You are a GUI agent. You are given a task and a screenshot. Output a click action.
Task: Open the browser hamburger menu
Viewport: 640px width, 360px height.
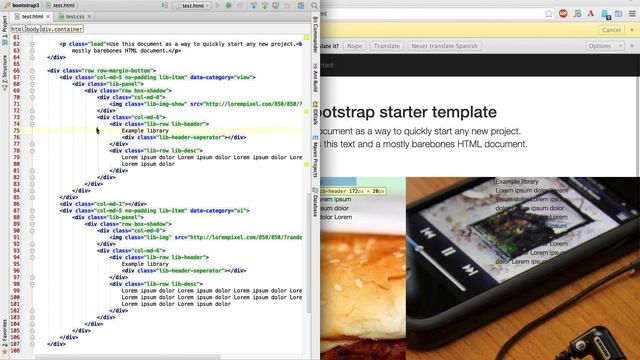click(x=632, y=13)
